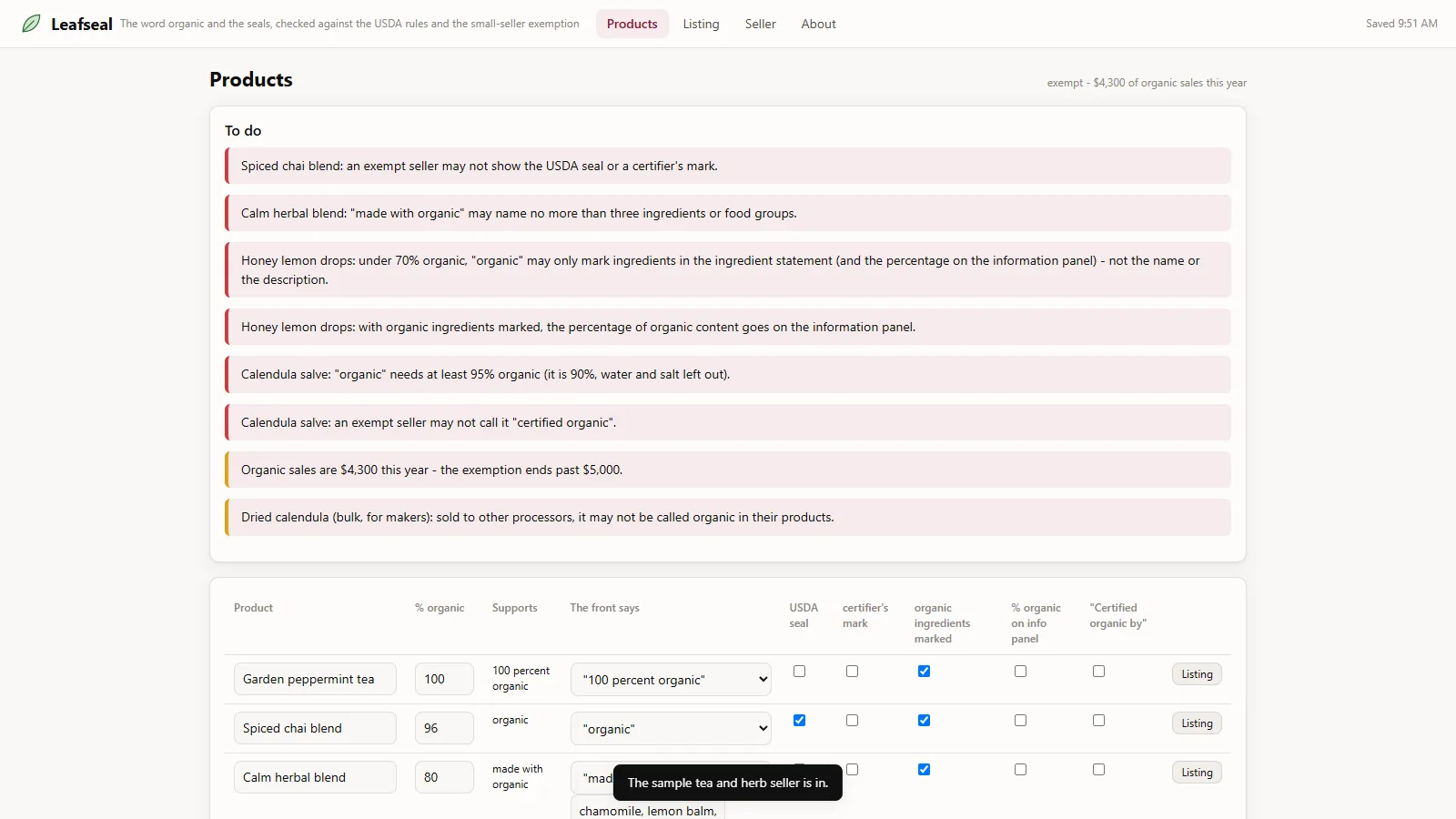Viewport: 1456px width, 819px height.
Task: Click the Dried calendula bulk warning item
Action: 728,517
